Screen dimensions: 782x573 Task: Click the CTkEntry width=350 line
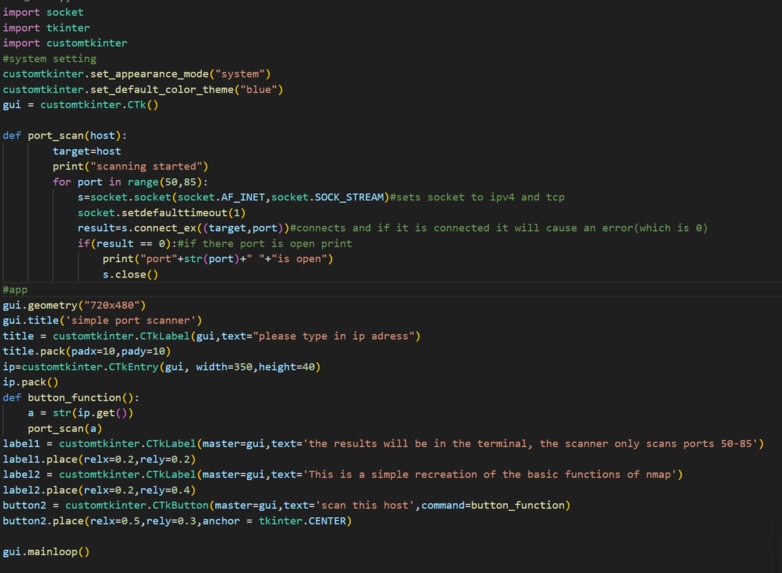coord(162,367)
